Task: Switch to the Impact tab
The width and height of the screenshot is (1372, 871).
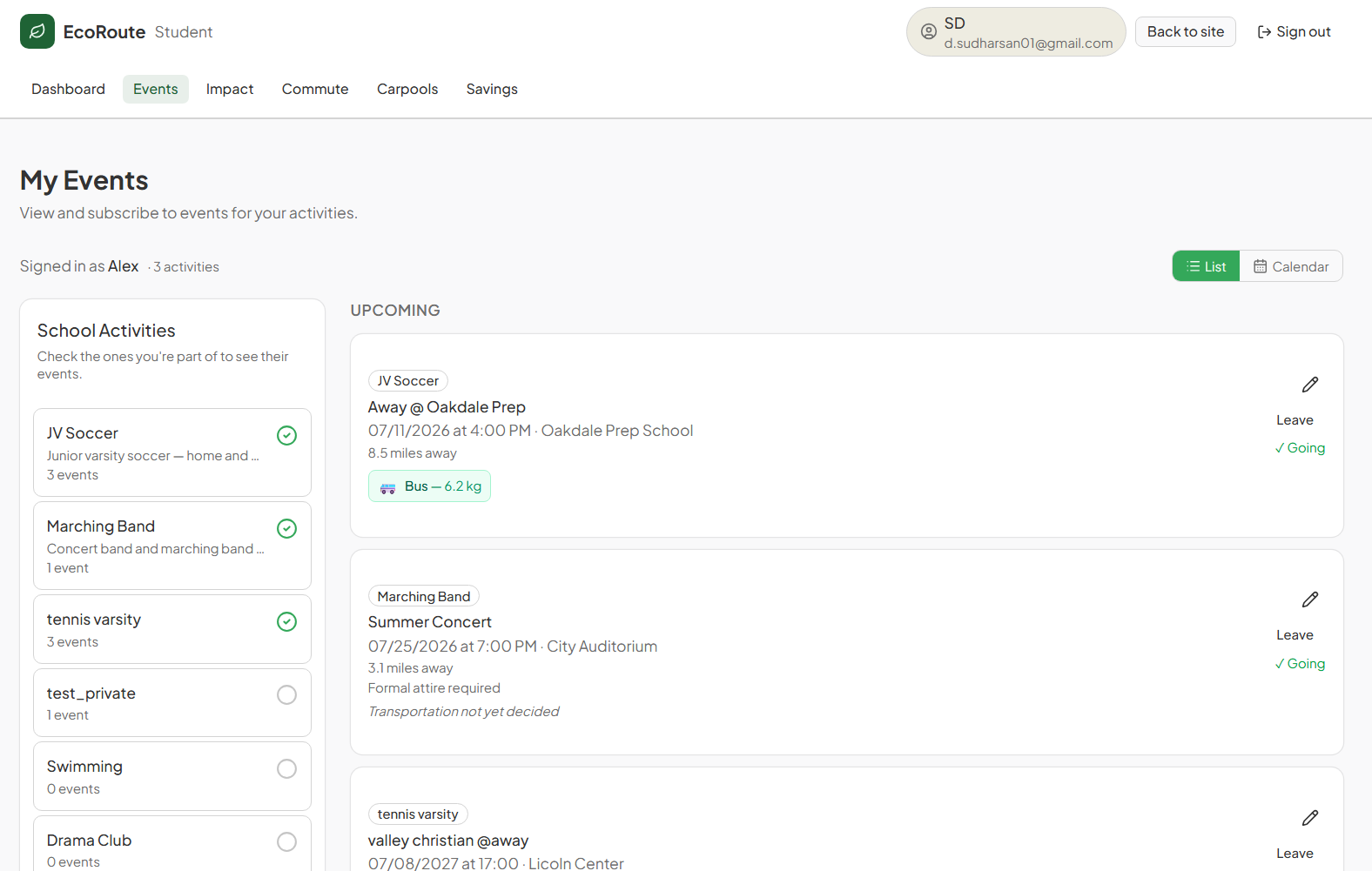Action: [230, 89]
